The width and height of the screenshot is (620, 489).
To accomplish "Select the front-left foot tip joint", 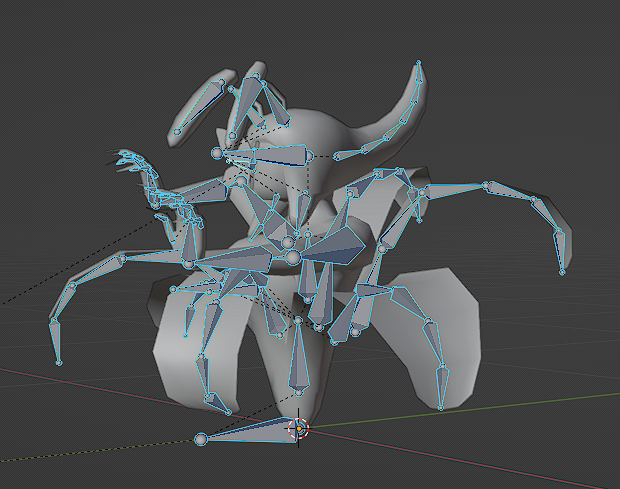I will 229,411.
